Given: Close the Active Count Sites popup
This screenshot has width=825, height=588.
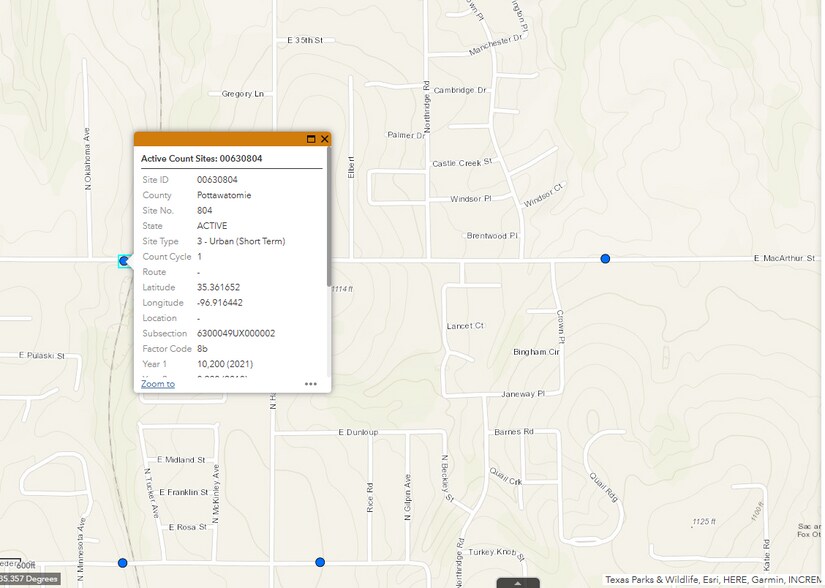Looking at the screenshot, I should [x=324, y=139].
